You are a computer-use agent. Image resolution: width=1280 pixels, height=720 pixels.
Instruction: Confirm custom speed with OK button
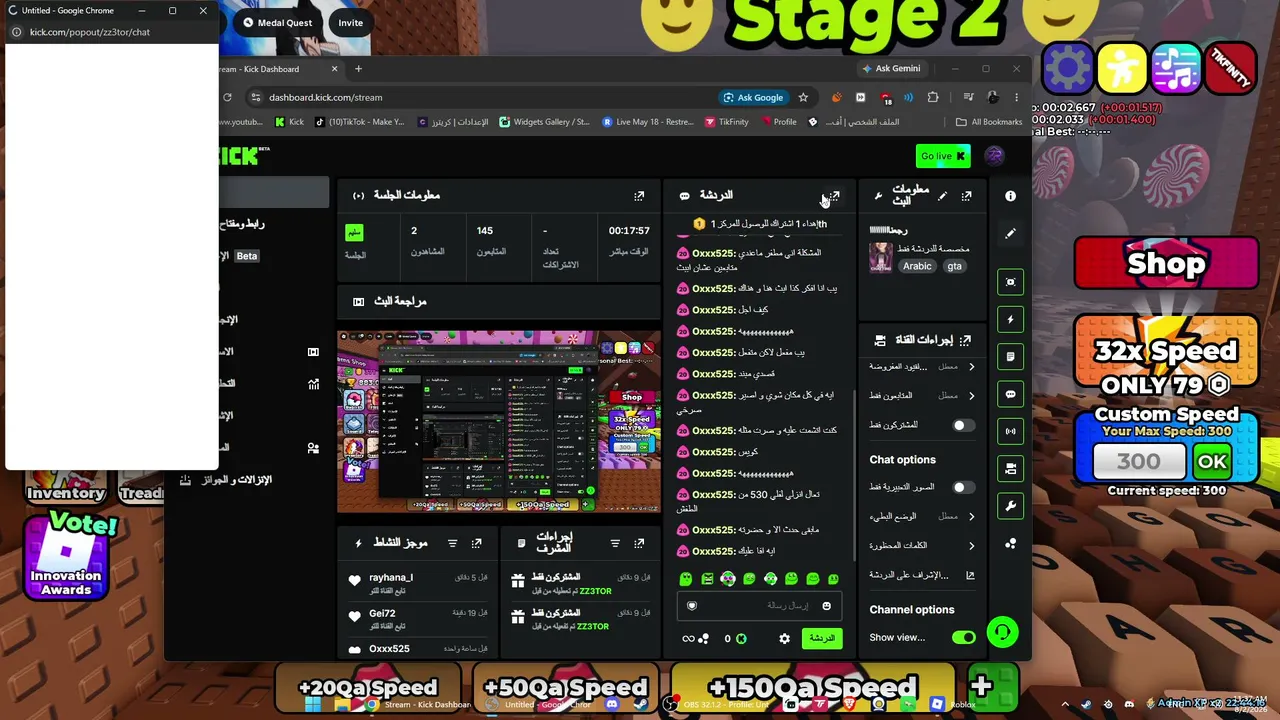click(1213, 462)
